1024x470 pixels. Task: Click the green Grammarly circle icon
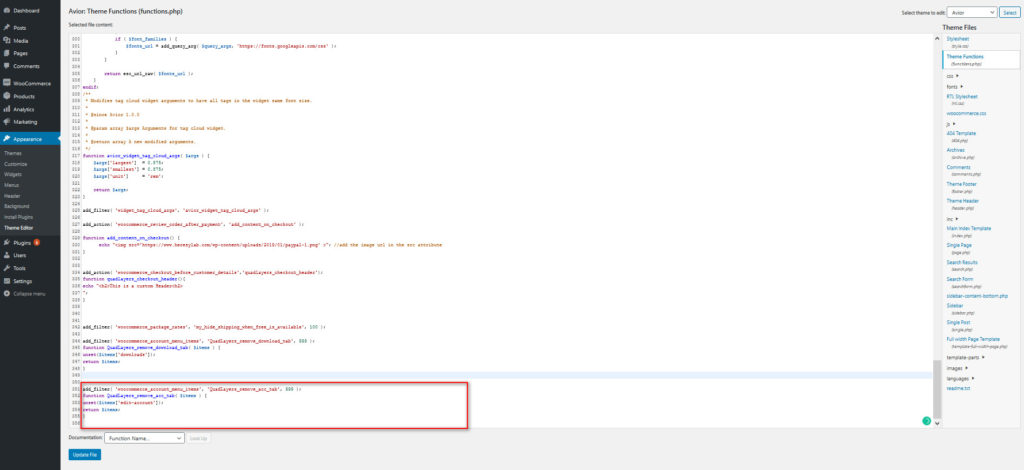(926, 421)
